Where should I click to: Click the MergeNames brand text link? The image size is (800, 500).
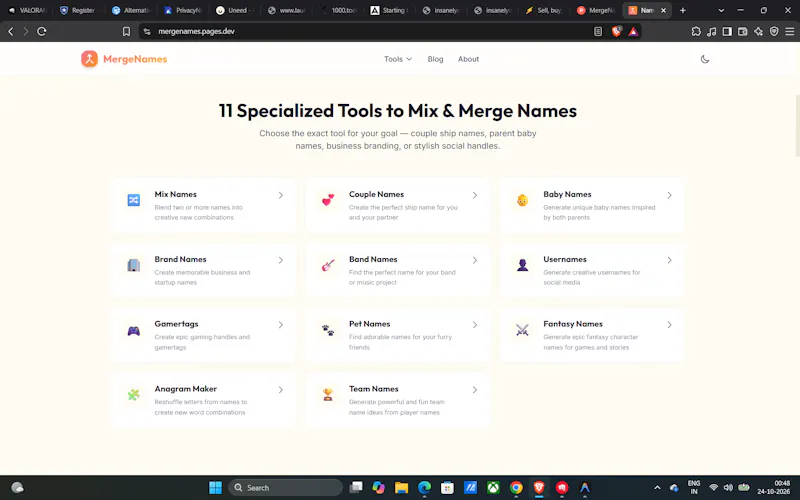click(x=135, y=59)
